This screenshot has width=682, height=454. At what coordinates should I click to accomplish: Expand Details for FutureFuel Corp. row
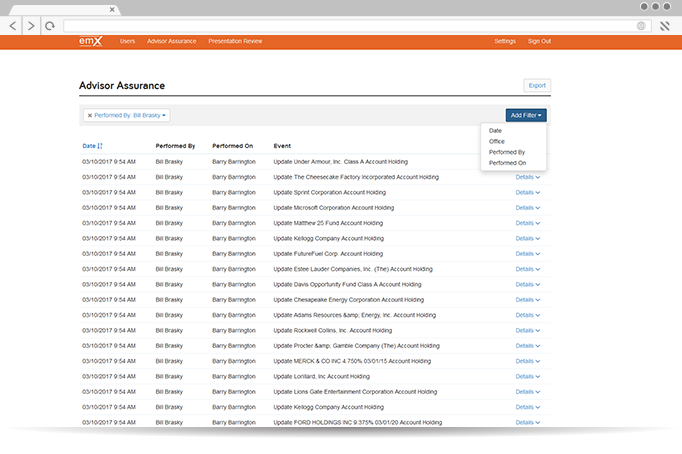528,254
